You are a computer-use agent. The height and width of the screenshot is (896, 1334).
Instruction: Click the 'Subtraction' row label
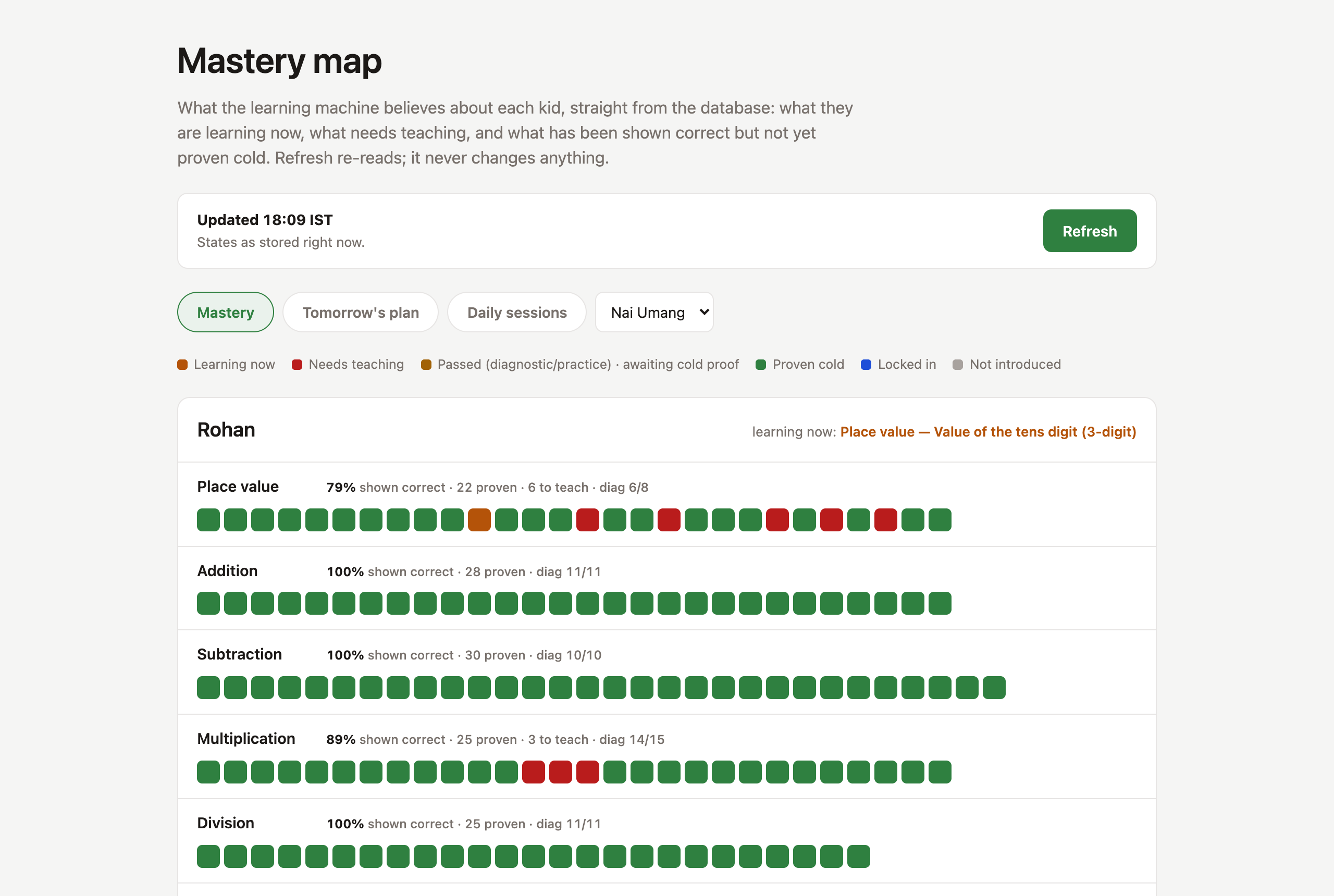pyautogui.click(x=240, y=654)
